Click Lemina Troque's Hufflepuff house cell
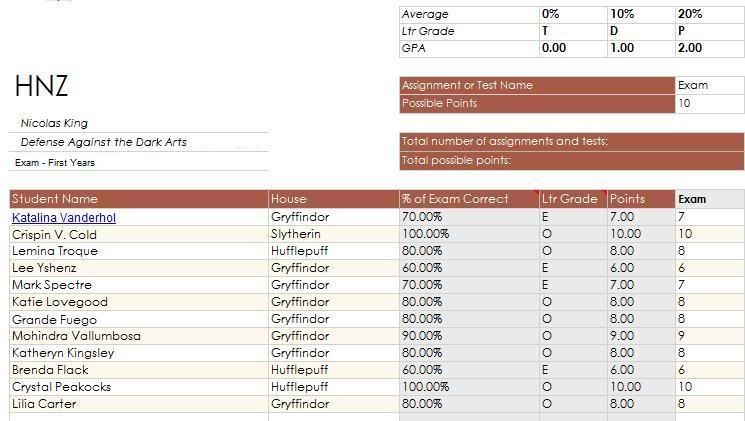This screenshot has width=745, height=421. click(334, 251)
